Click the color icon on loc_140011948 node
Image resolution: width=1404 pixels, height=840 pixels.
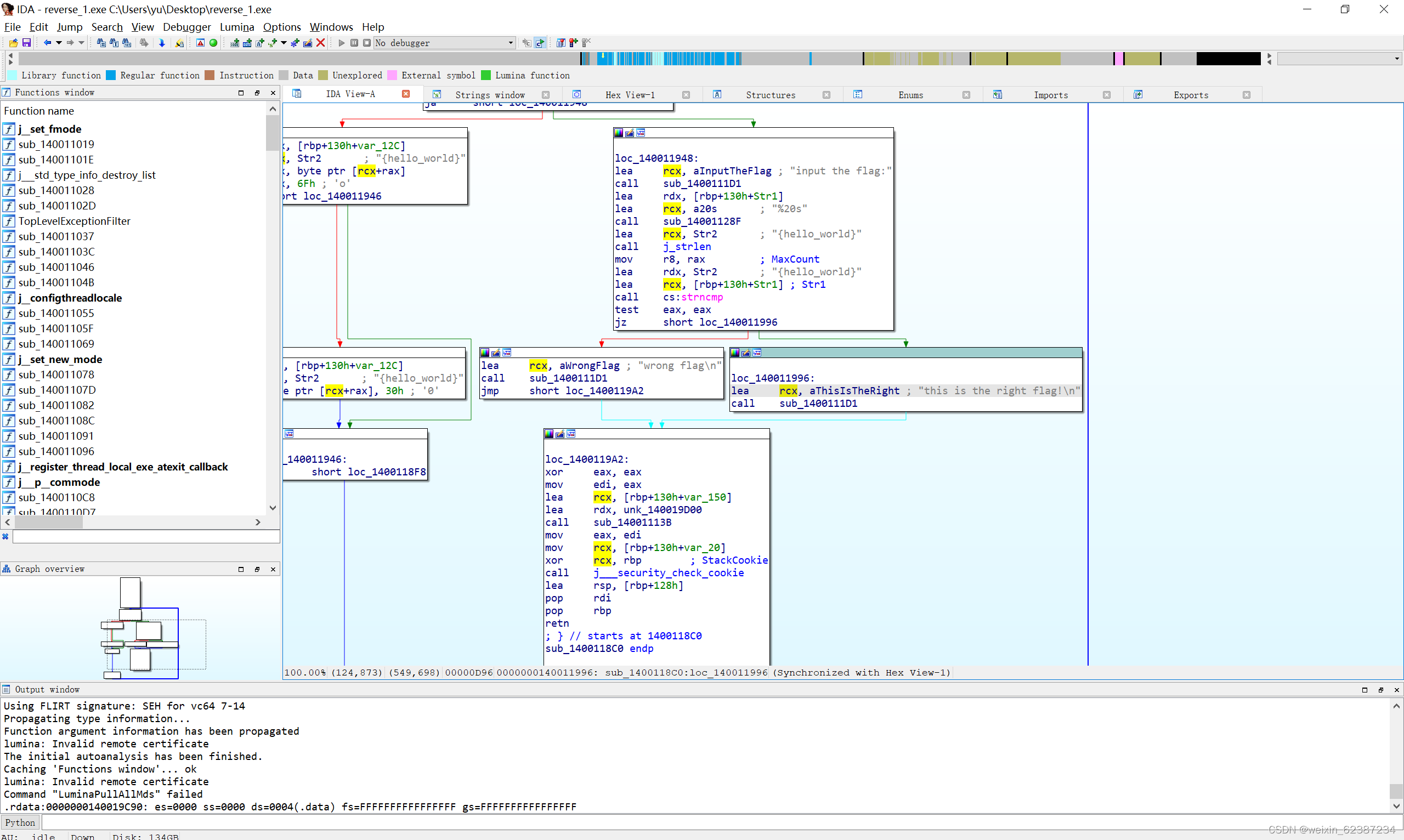(618, 133)
